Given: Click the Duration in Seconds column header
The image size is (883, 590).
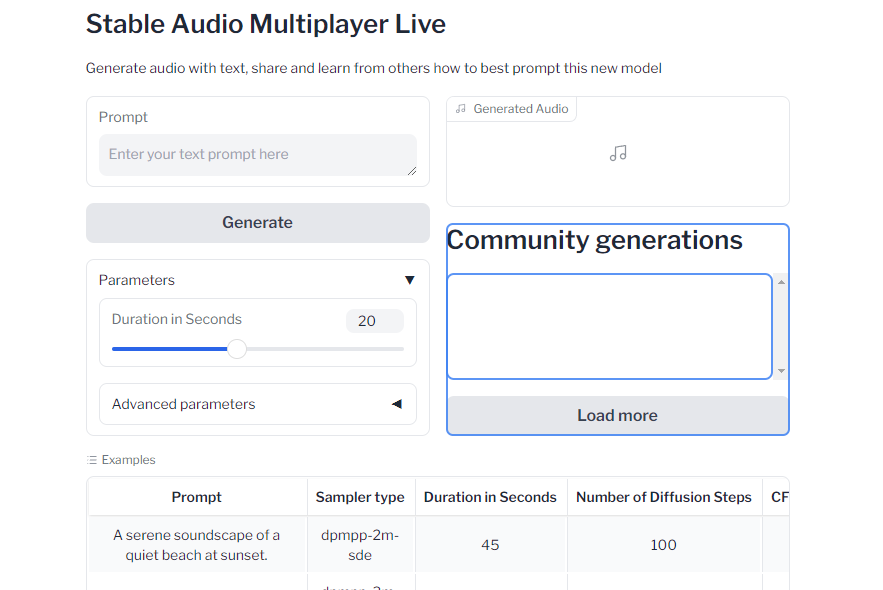Looking at the screenshot, I should [490, 497].
